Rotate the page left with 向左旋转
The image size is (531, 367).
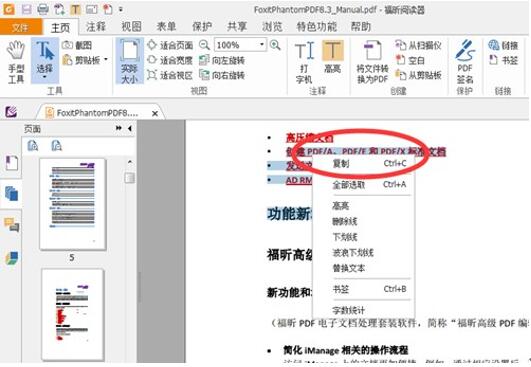222,60
